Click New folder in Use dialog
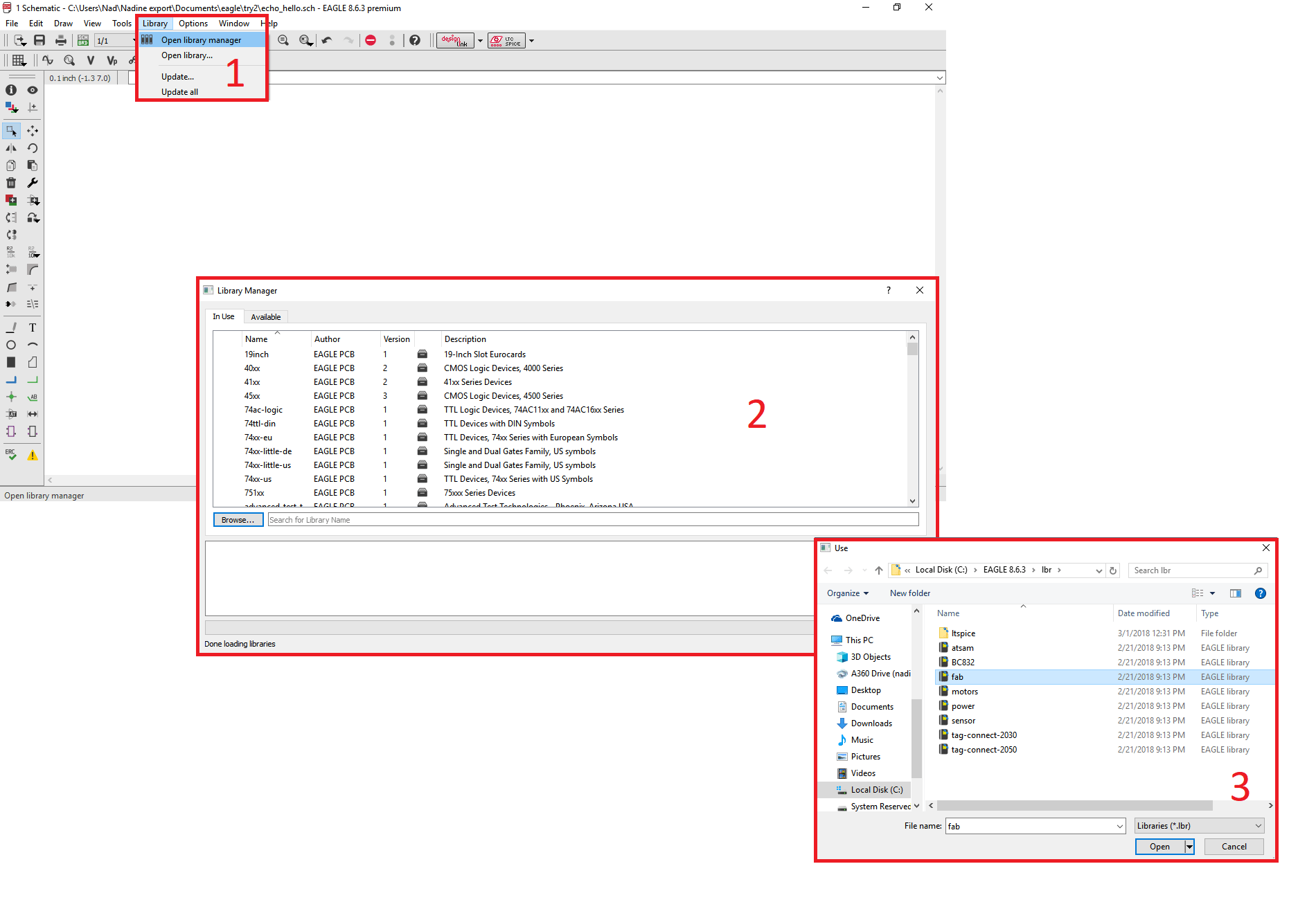 [910, 593]
